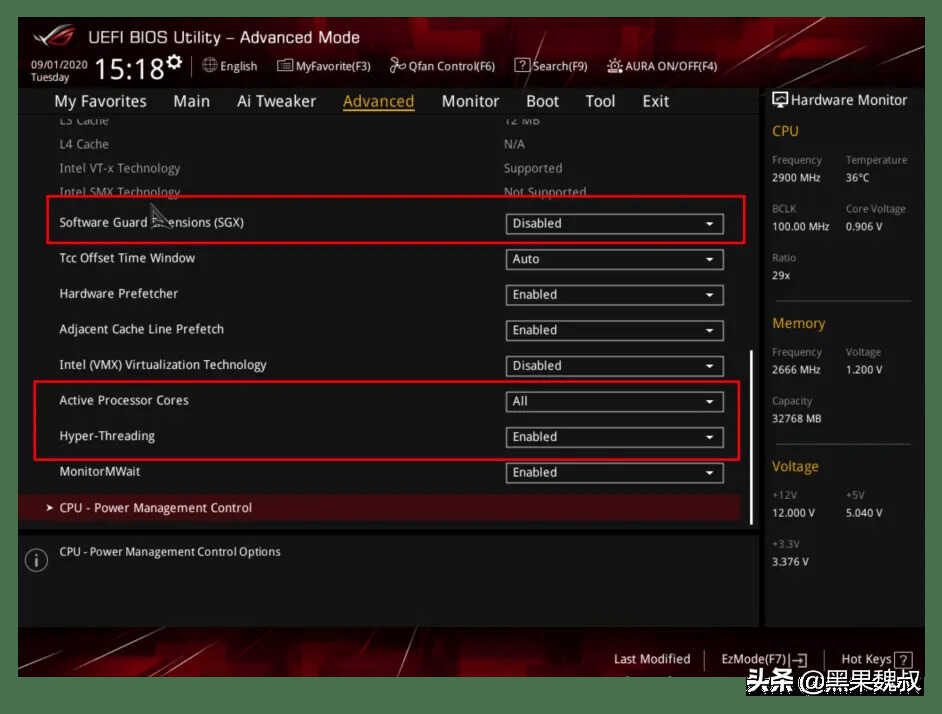Click the 12.000 V voltage reading

point(793,513)
